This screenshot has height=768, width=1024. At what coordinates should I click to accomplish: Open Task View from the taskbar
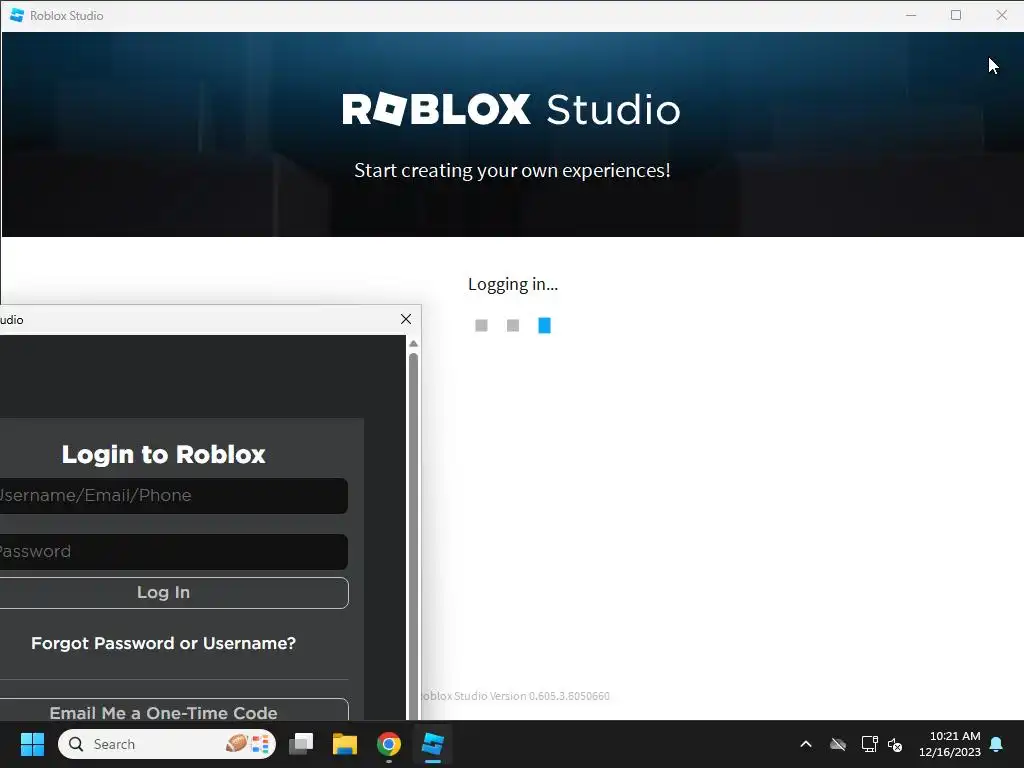302,744
